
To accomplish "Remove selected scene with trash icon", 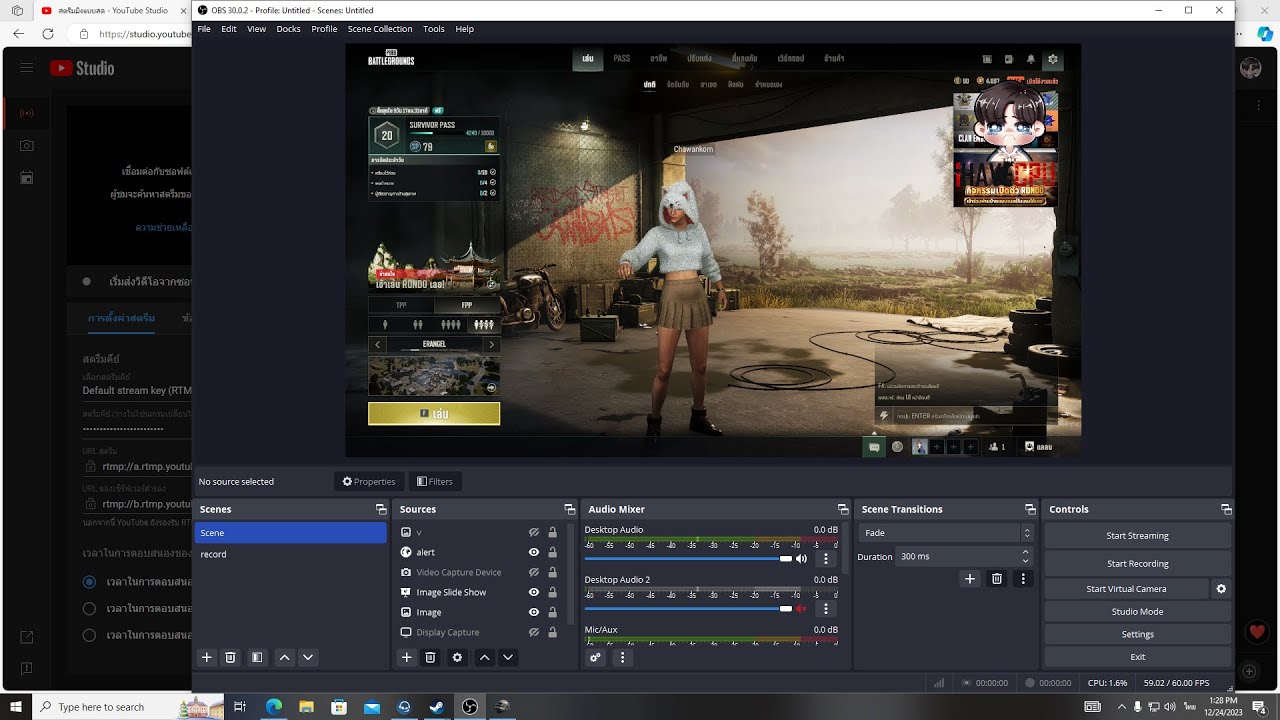I will click(x=230, y=657).
